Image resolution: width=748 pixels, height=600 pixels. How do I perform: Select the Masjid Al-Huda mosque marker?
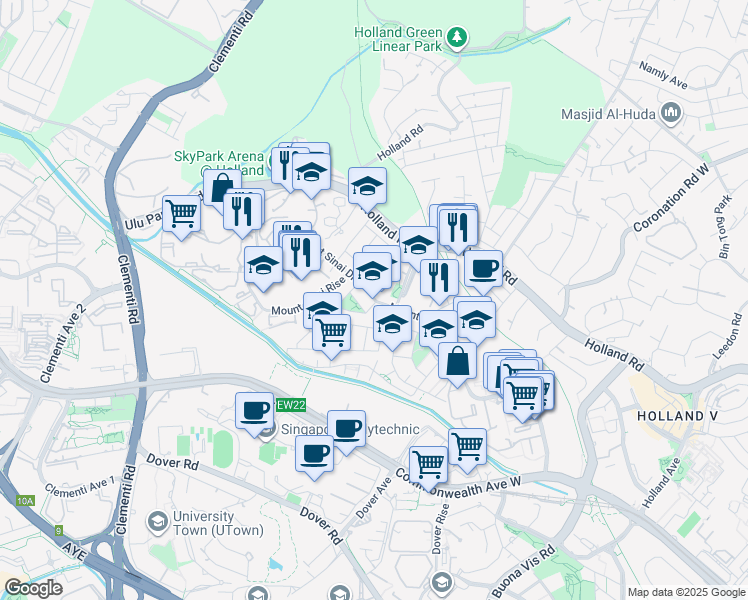[x=671, y=114]
